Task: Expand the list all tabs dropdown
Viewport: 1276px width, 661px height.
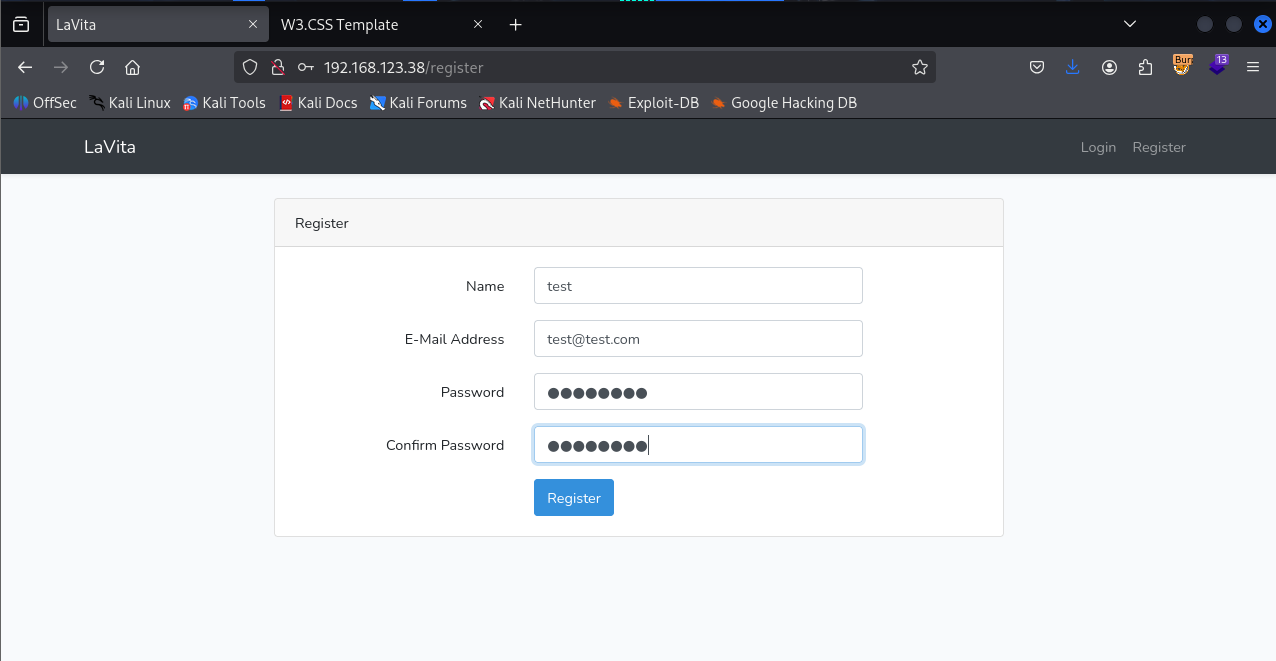Action: 1130,24
